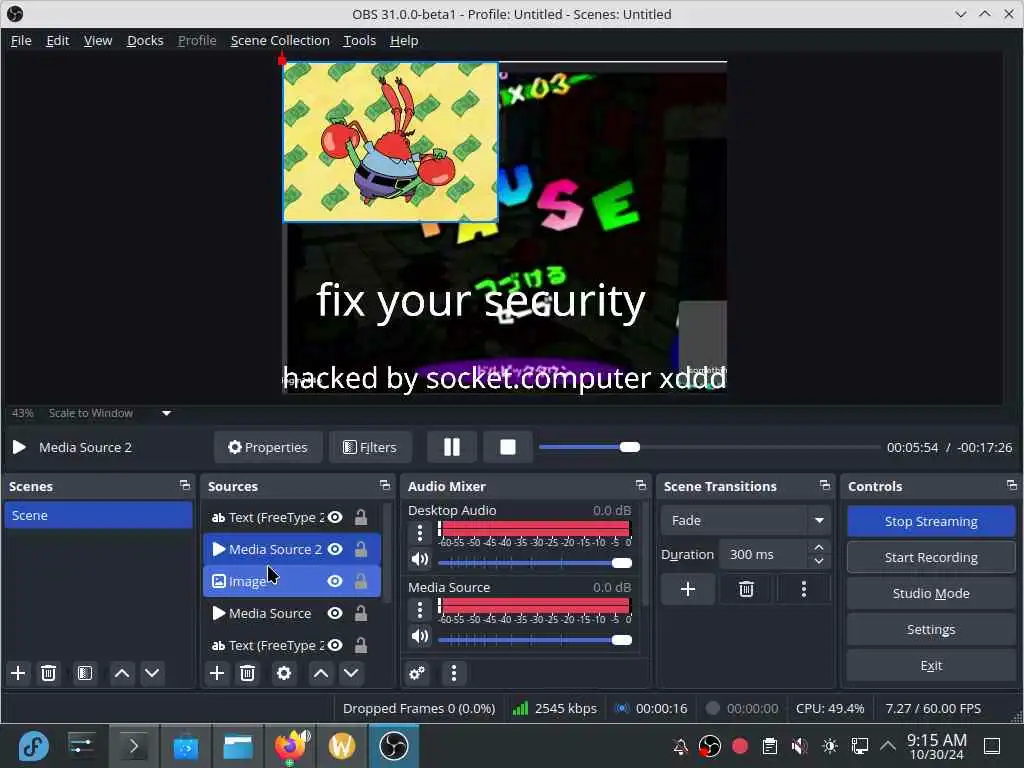This screenshot has height=768, width=1024.
Task: Toggle visibility of top Text (FreeType 2) source
Action: 335,517
